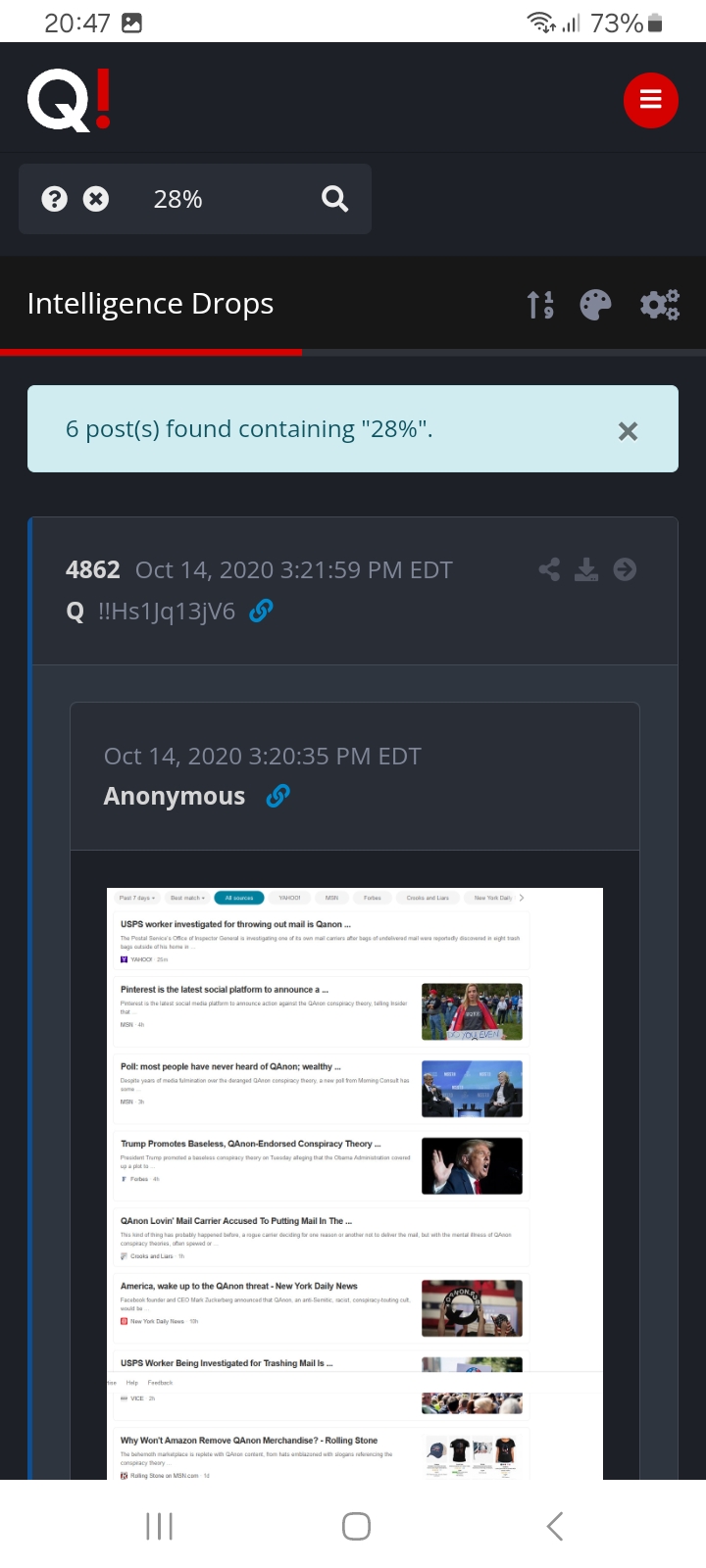Download post 4862
Viewport: 706px width, 1568px height.
(586, 569)
